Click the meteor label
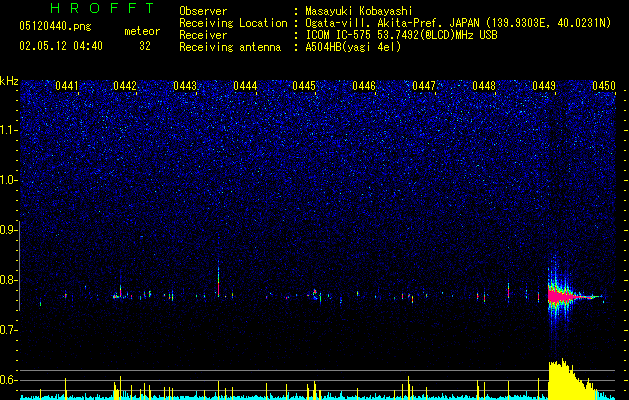The height and width of the screenshot is (400, 629). click(142, 31)
